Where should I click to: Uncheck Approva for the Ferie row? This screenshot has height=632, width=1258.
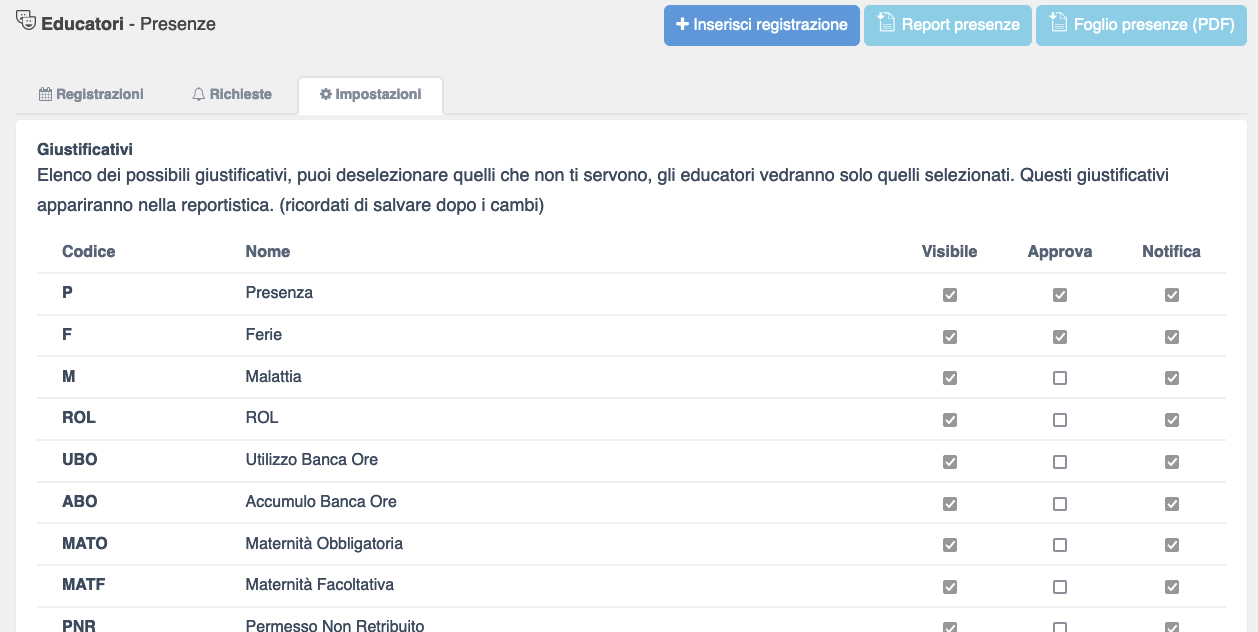point(1060,337)
